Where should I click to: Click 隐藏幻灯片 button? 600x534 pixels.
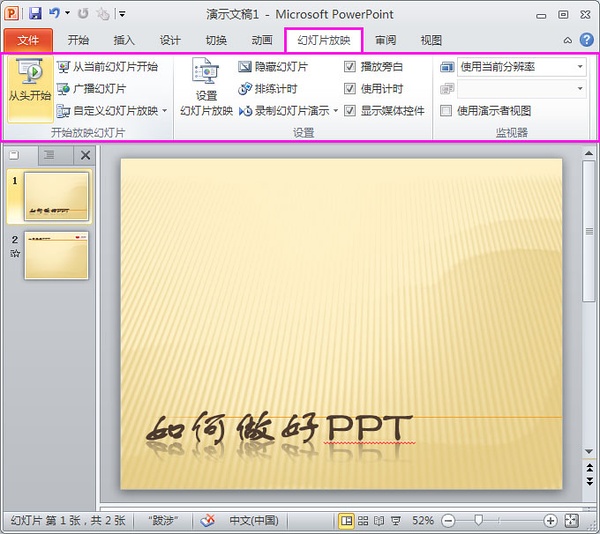pos(273,67)
